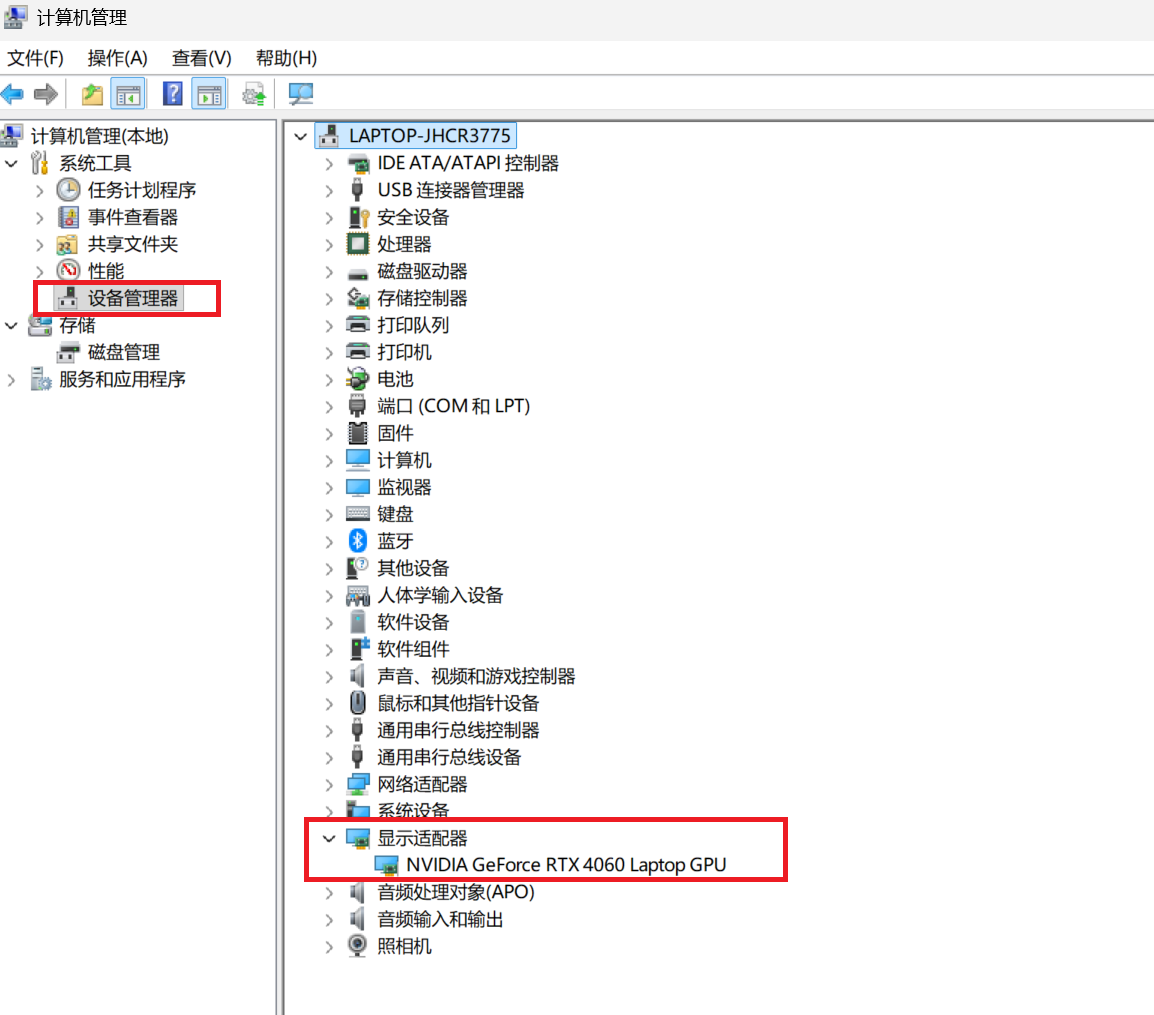Click the 服务和应用程序 icon
Screen dimensions: 1154x1015
[x=40, y=379]
